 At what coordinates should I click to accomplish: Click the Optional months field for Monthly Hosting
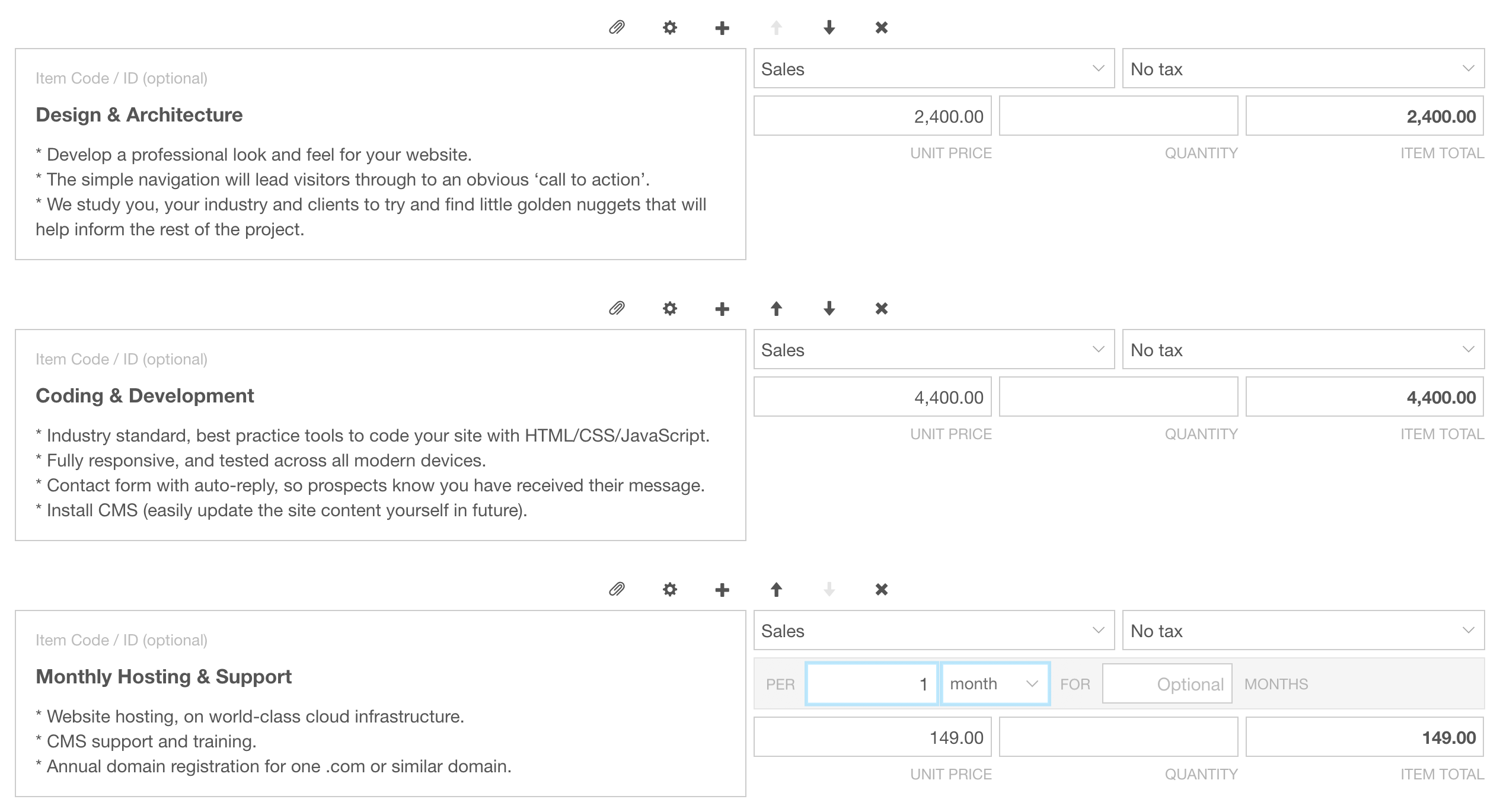(1166, 683)
